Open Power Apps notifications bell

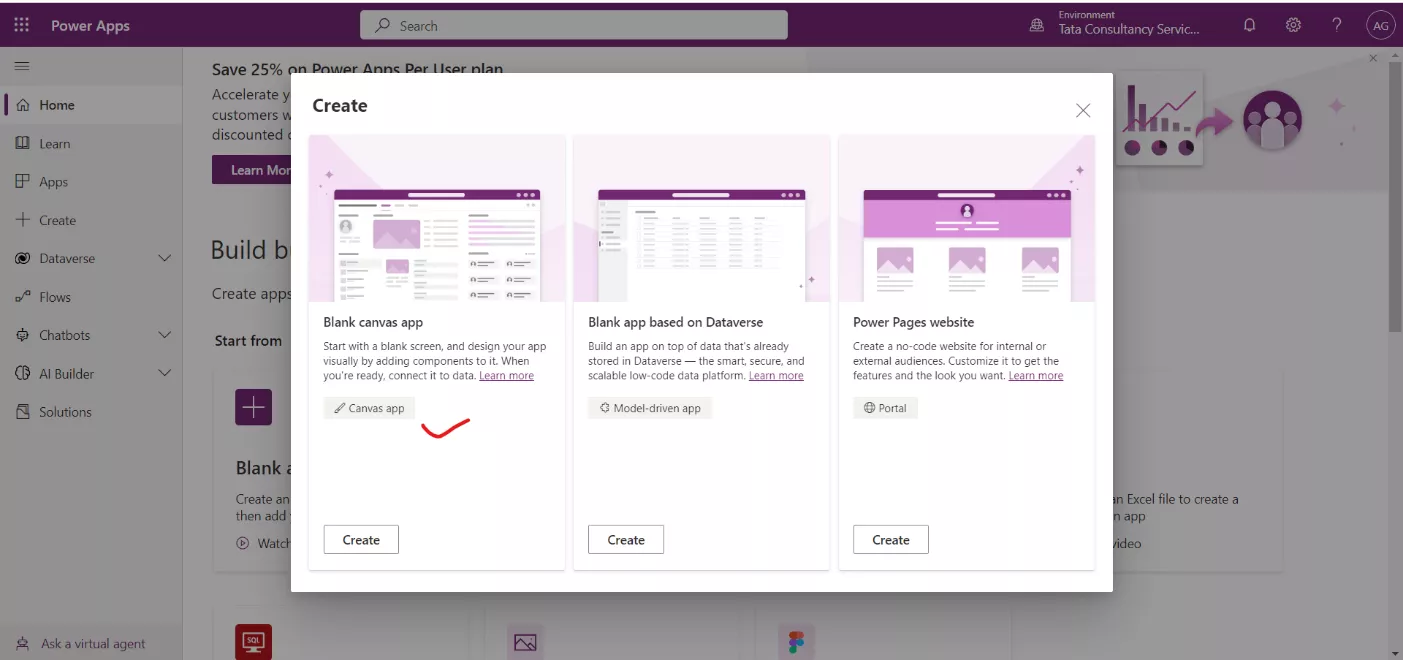pyautogui.click(x=1248, y=24)
